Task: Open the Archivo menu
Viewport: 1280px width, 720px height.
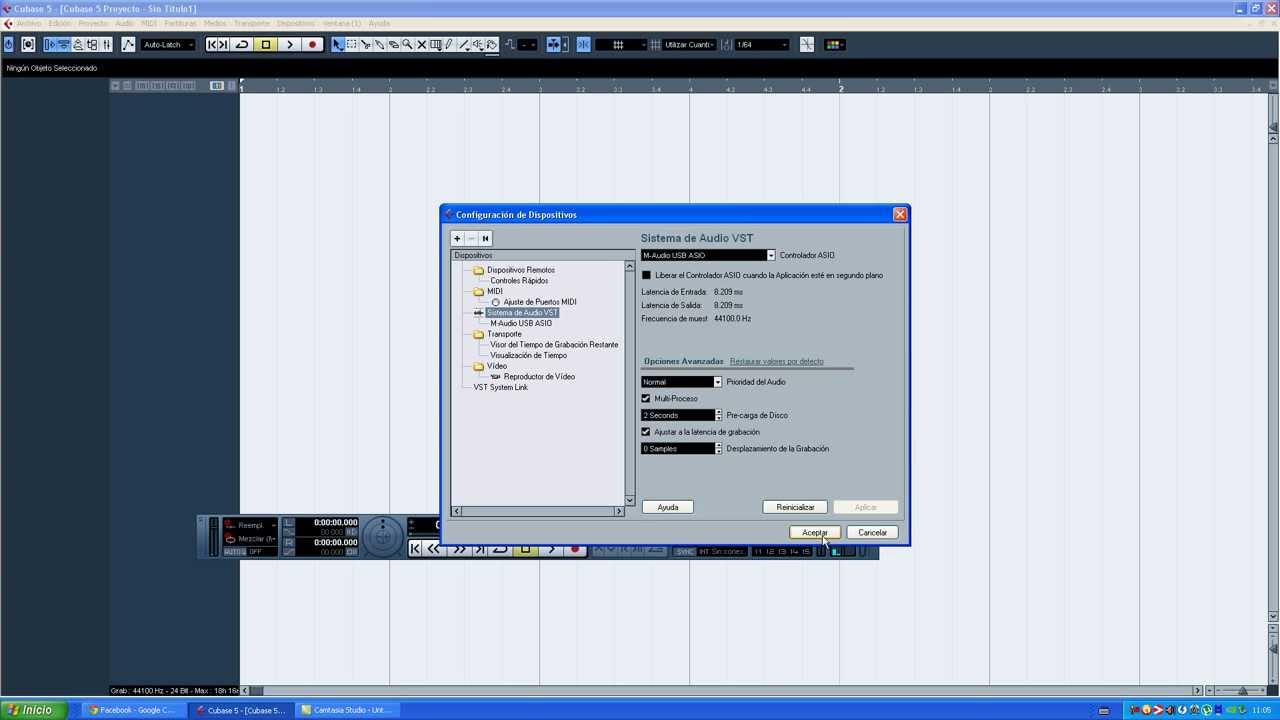Action: point(29,23)
